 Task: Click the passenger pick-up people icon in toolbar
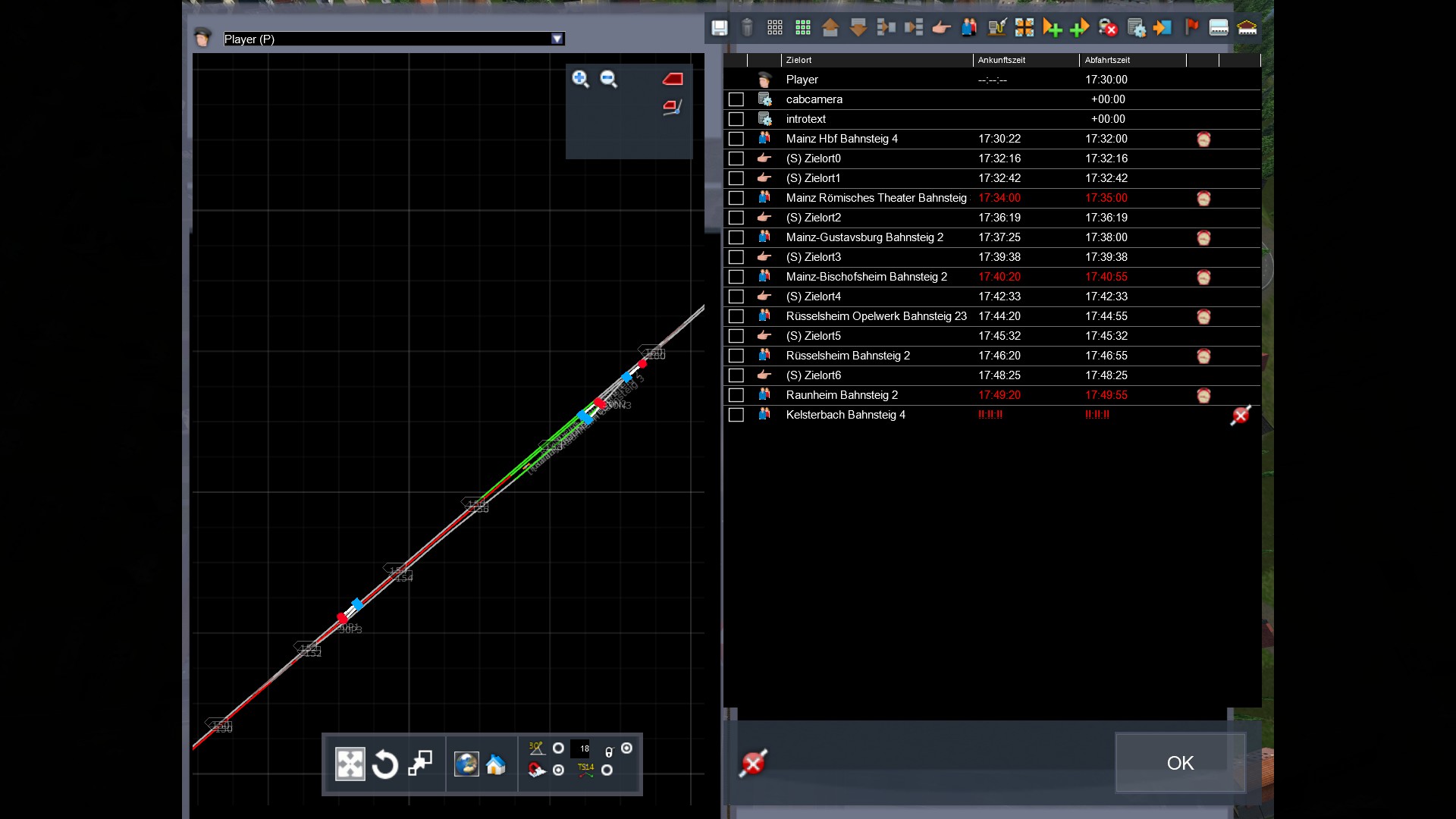[969, 28]
